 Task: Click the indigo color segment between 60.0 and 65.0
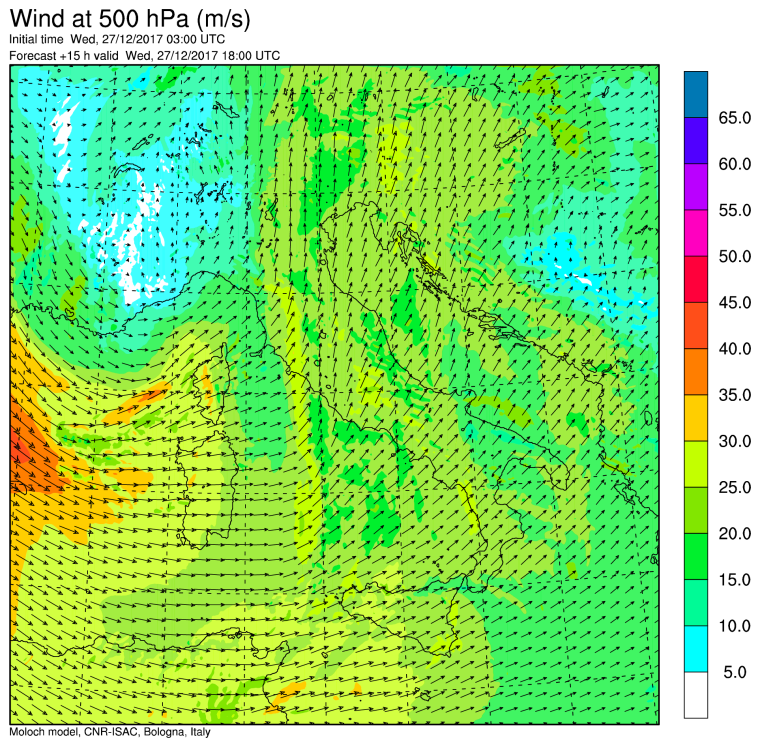[x=696, y=141]
